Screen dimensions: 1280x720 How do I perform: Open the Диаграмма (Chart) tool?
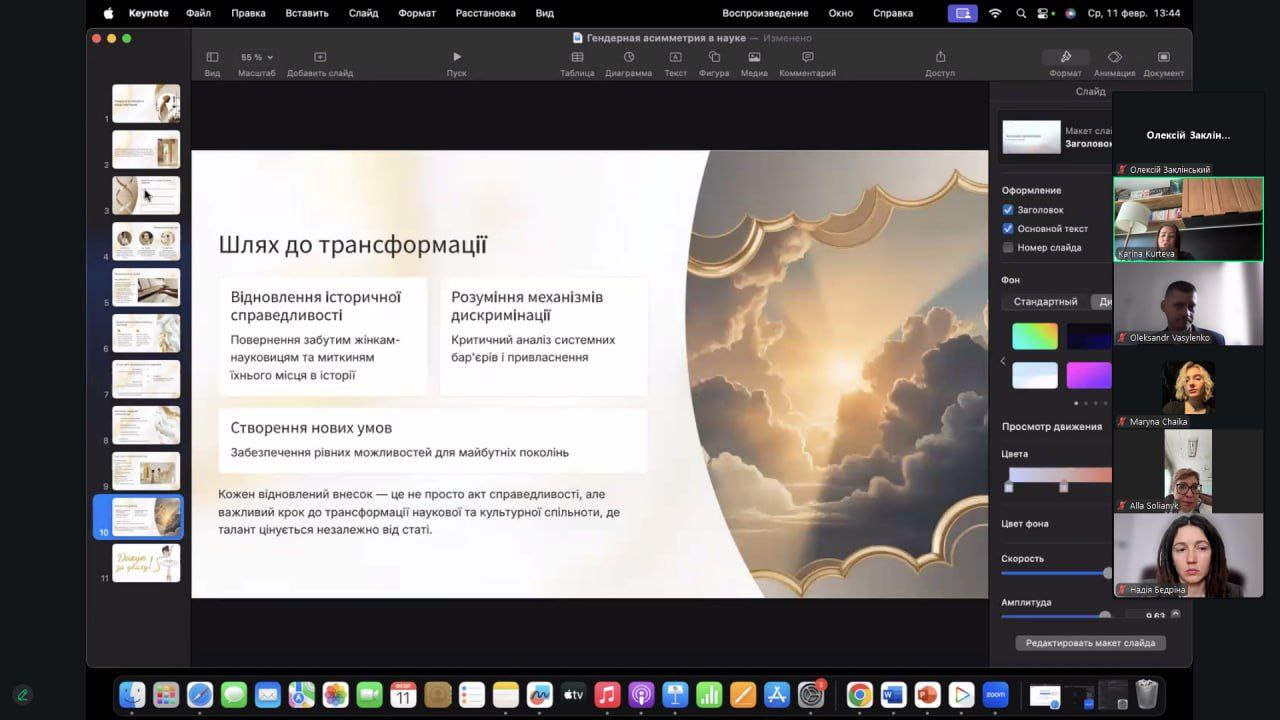pyautogui.click(x=628, y=58)
